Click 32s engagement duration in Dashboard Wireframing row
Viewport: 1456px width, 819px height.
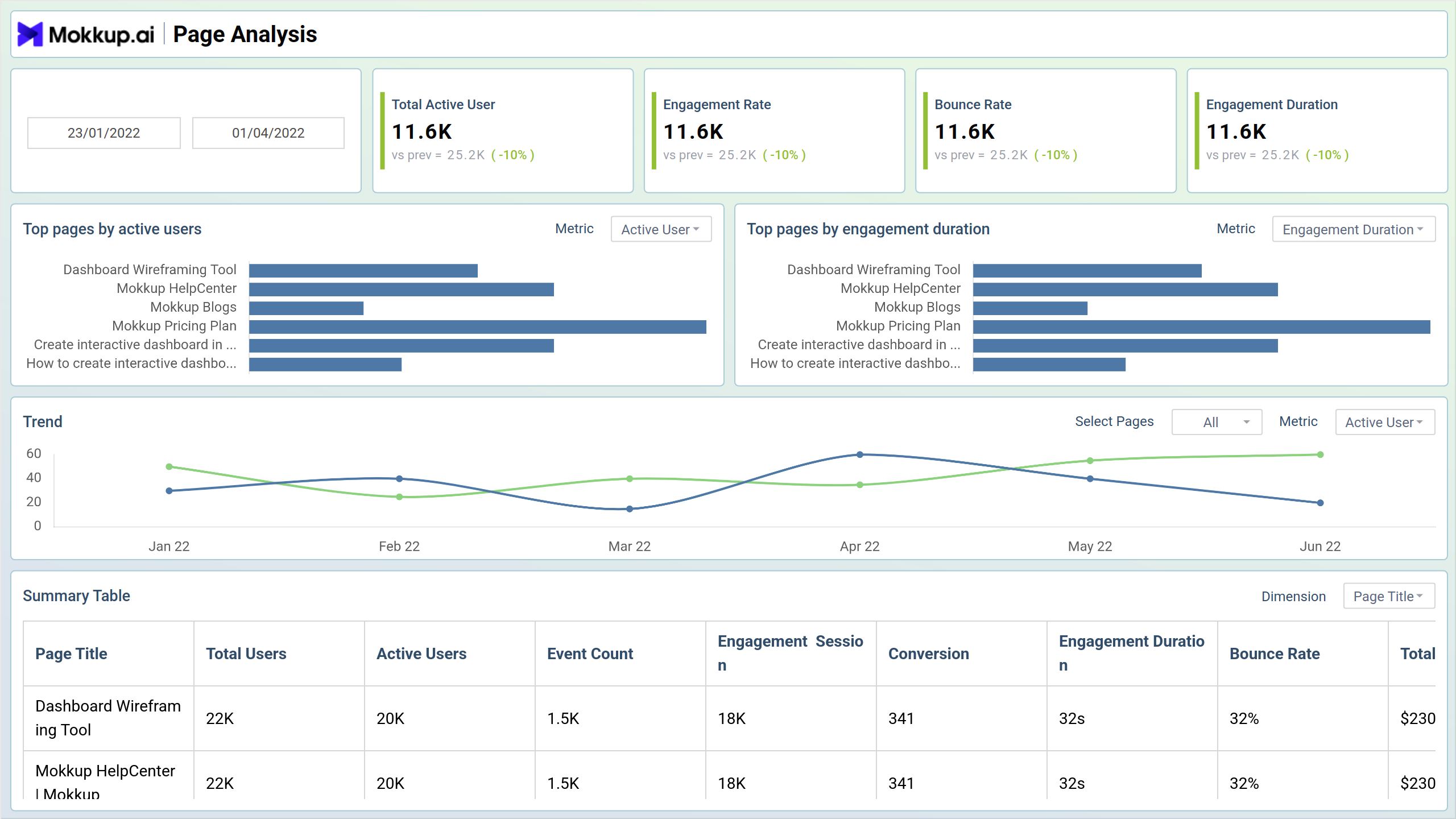pyautogui.click(x=1072, y=718)
